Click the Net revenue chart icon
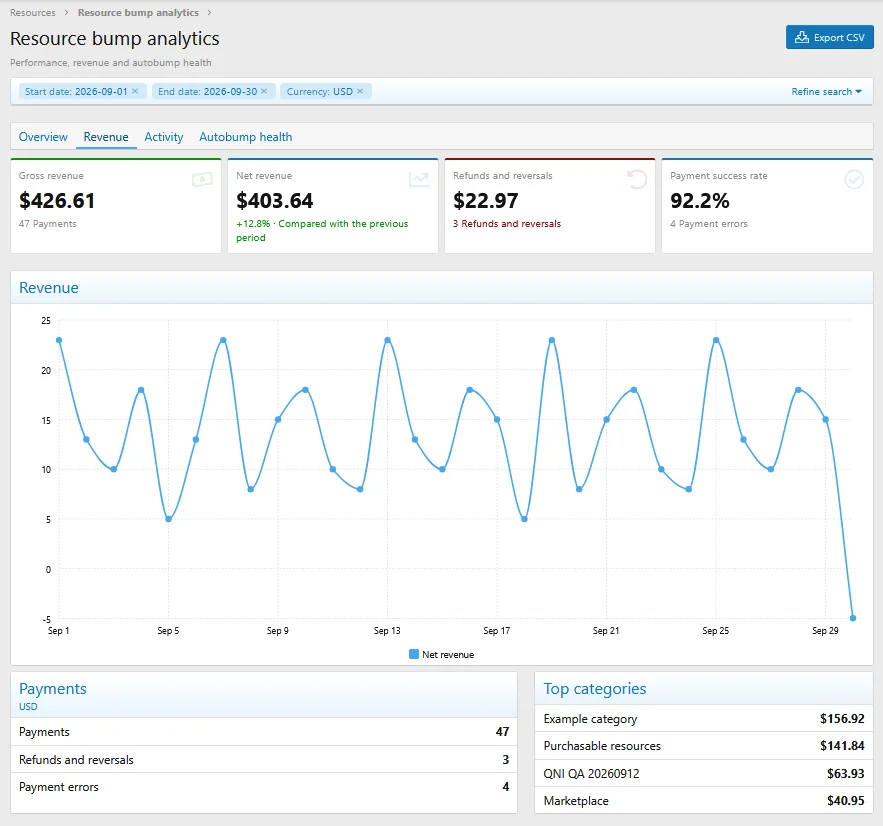883x826 pixels. (x=419, y=180)
